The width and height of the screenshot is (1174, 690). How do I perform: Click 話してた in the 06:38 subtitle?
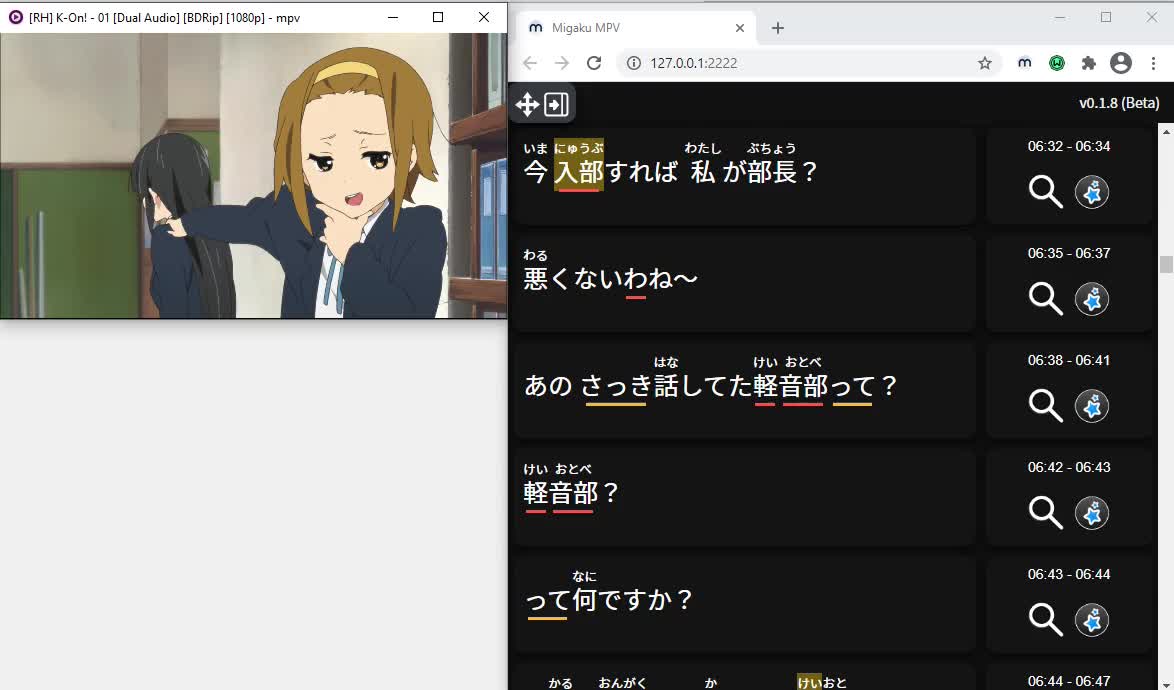tap(703, 386)
